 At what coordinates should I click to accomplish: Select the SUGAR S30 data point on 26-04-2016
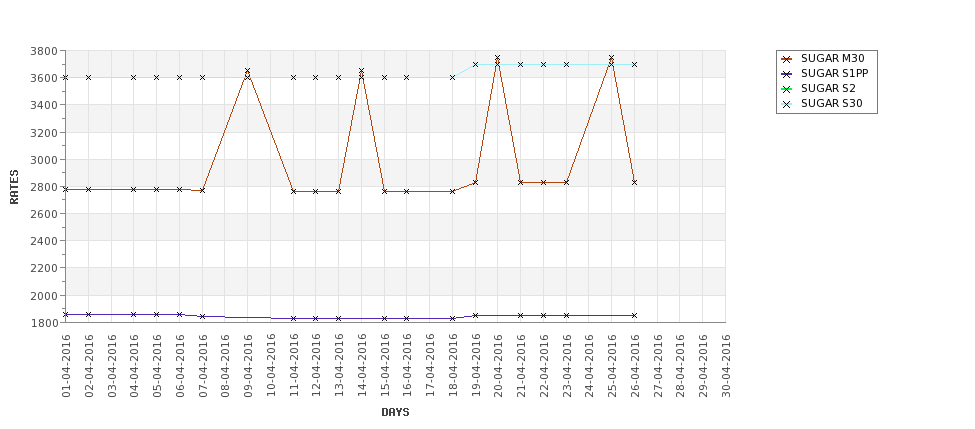click(634, 65)
